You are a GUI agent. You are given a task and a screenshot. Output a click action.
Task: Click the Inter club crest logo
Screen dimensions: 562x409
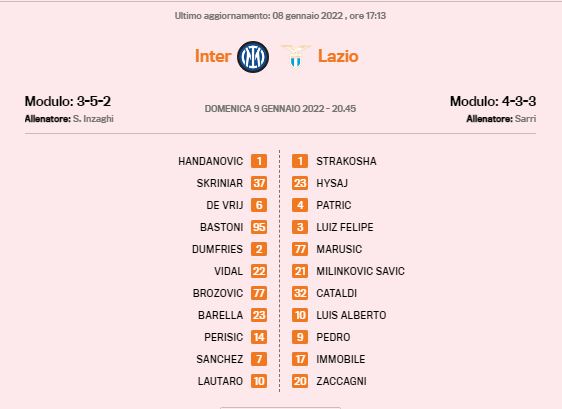pos(253,57)
